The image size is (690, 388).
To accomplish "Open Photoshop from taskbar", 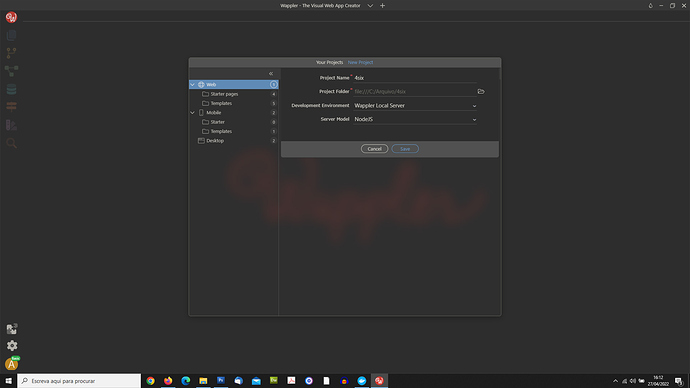I will pyautogui.click(x=221, y=381).
